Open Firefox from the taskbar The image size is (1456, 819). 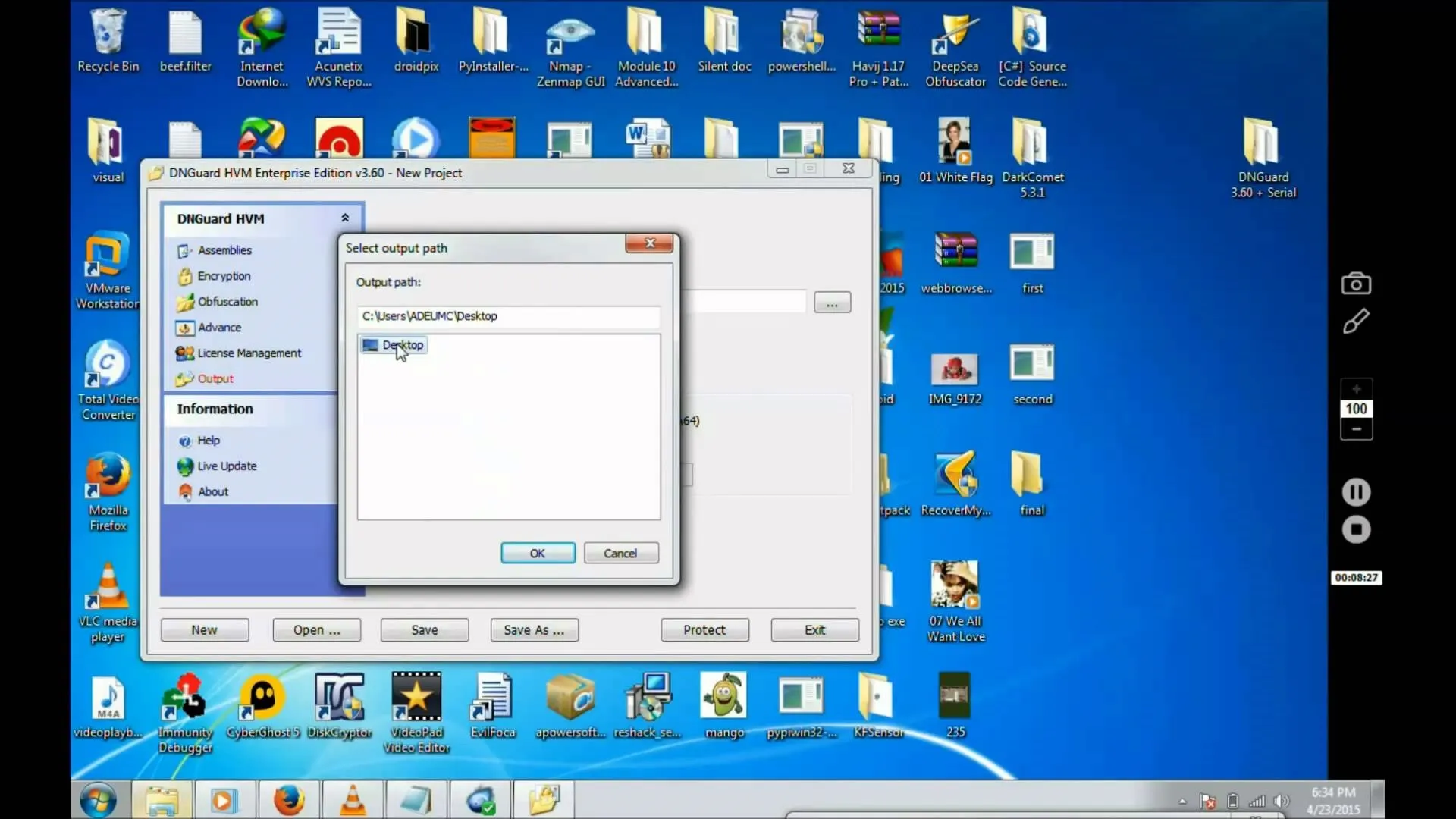[288, 800]
